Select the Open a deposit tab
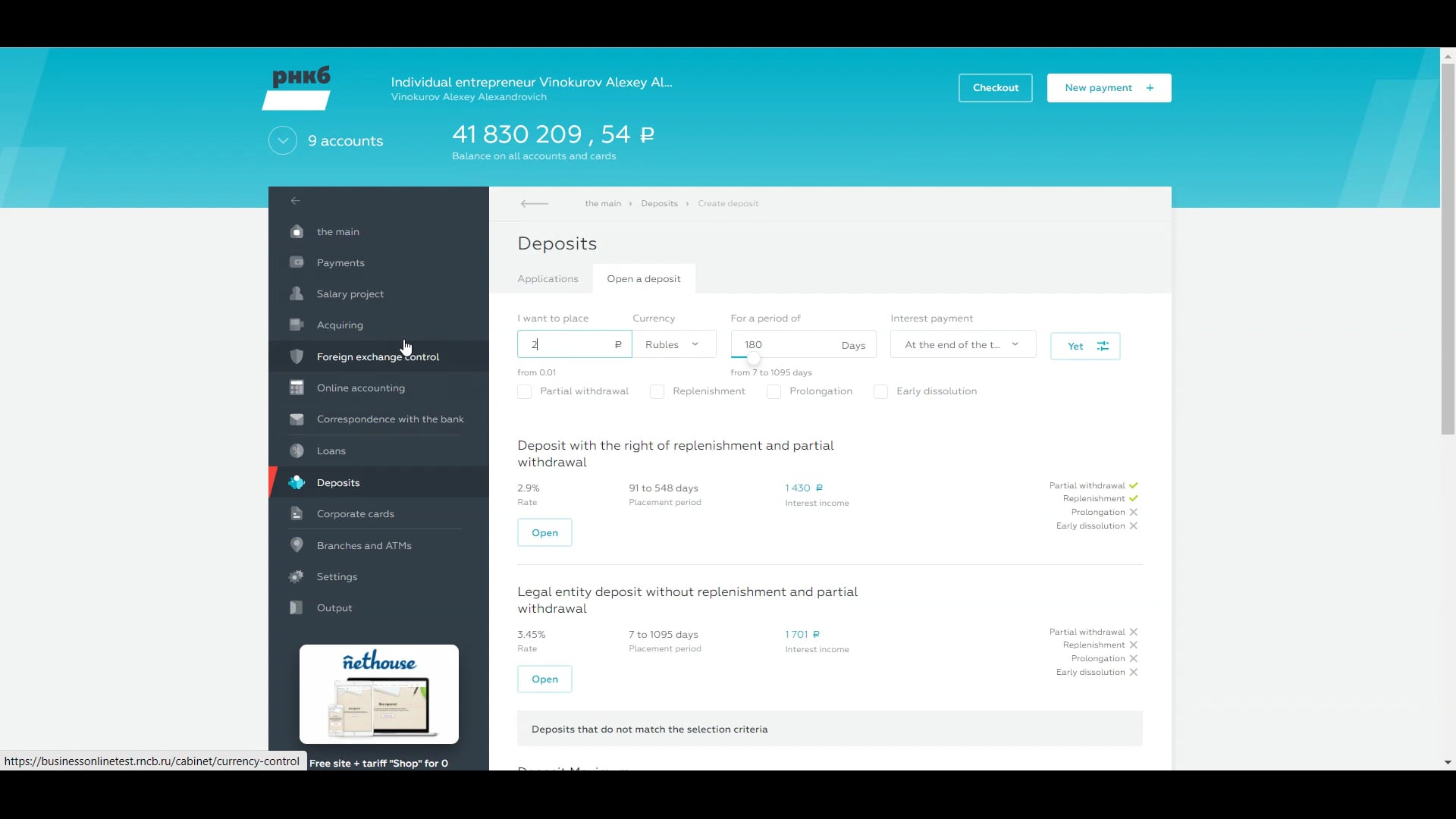 click(x=644, y=278)
